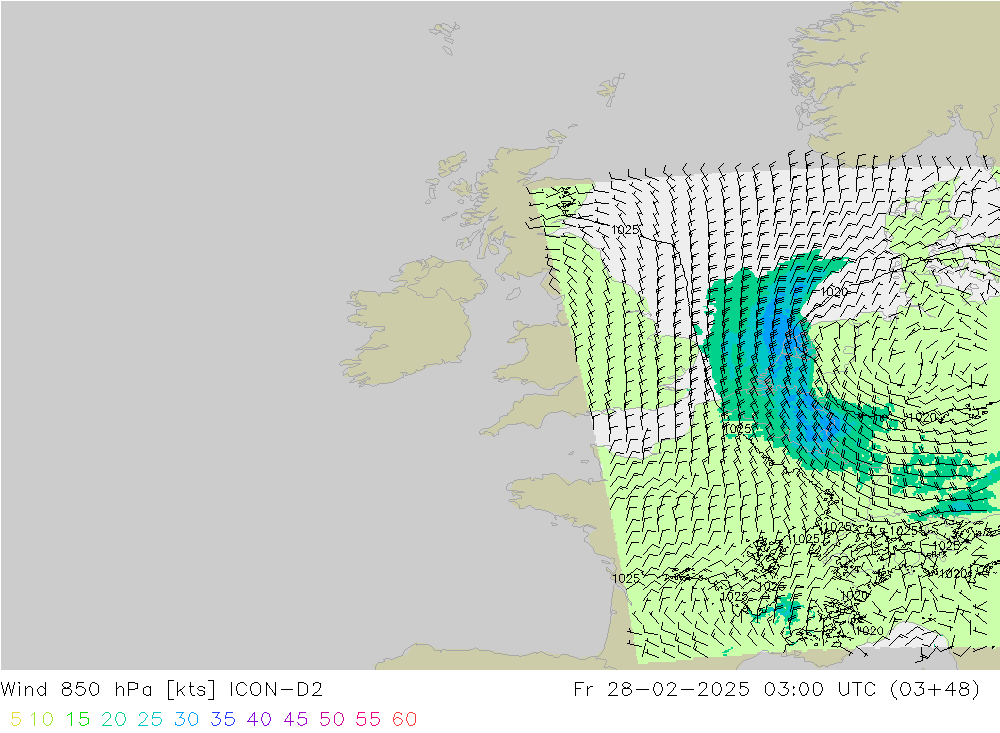Click the blue '30' legend value
The height and width of the screenshot is (733, 1000).
[x=187, y=719]
